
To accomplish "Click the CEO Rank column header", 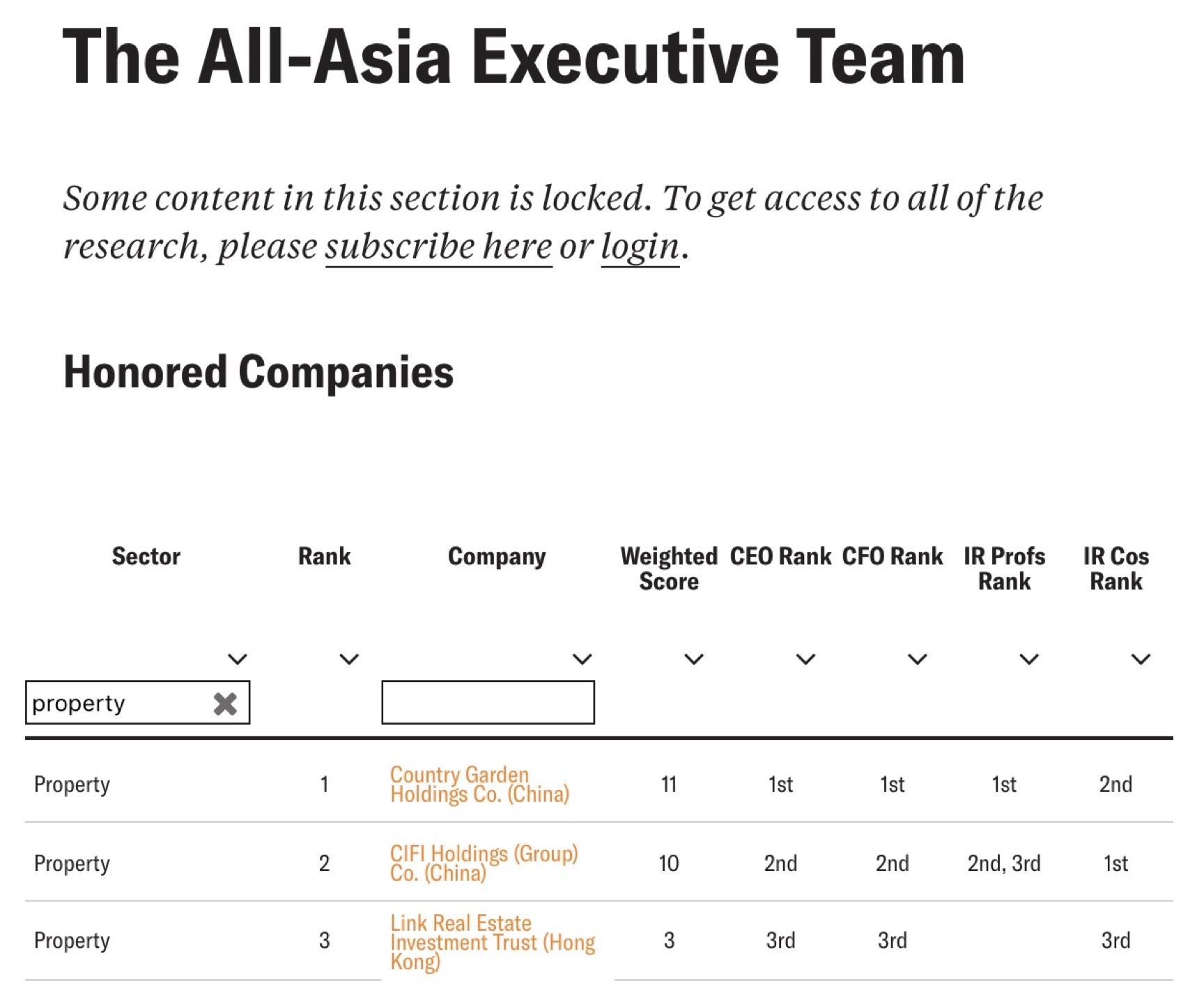I will tap(780, 557).
